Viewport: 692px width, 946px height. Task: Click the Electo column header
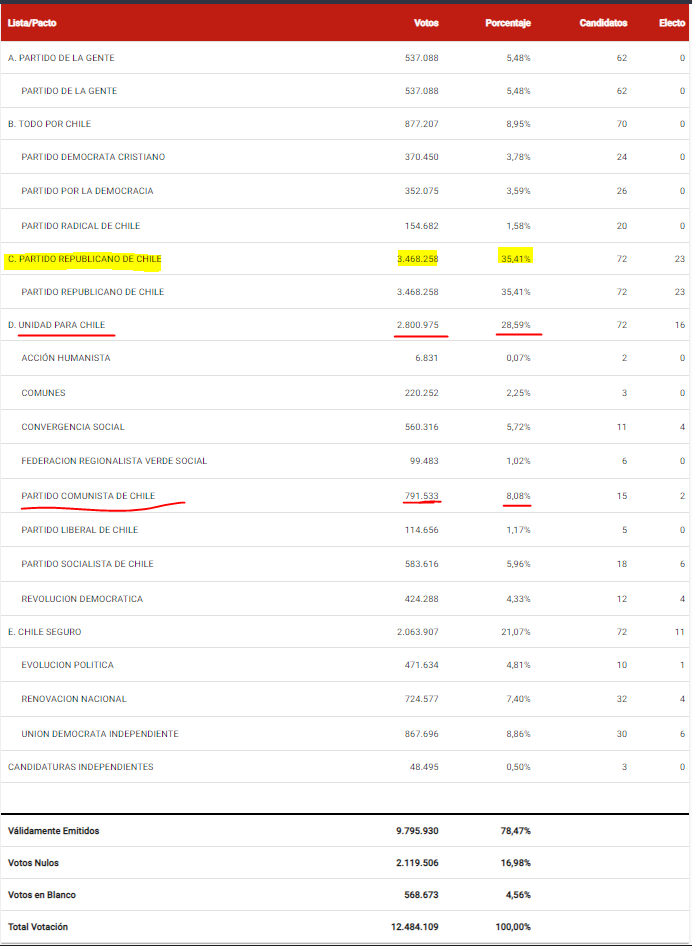pyautogui.click(x=671, y=24)
